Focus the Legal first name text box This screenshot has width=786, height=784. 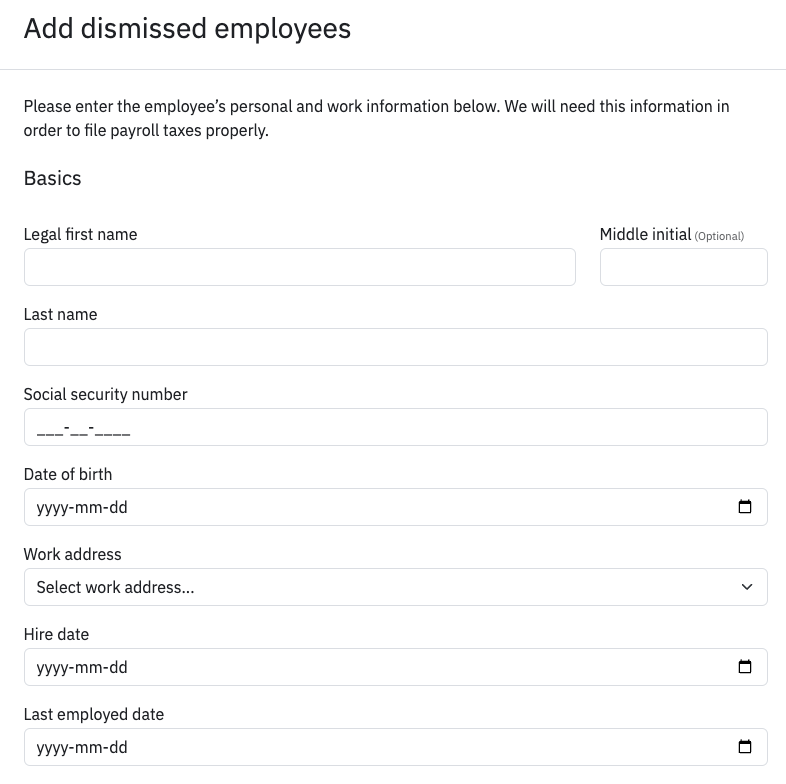pyautogui.click(x=299, y=267)
